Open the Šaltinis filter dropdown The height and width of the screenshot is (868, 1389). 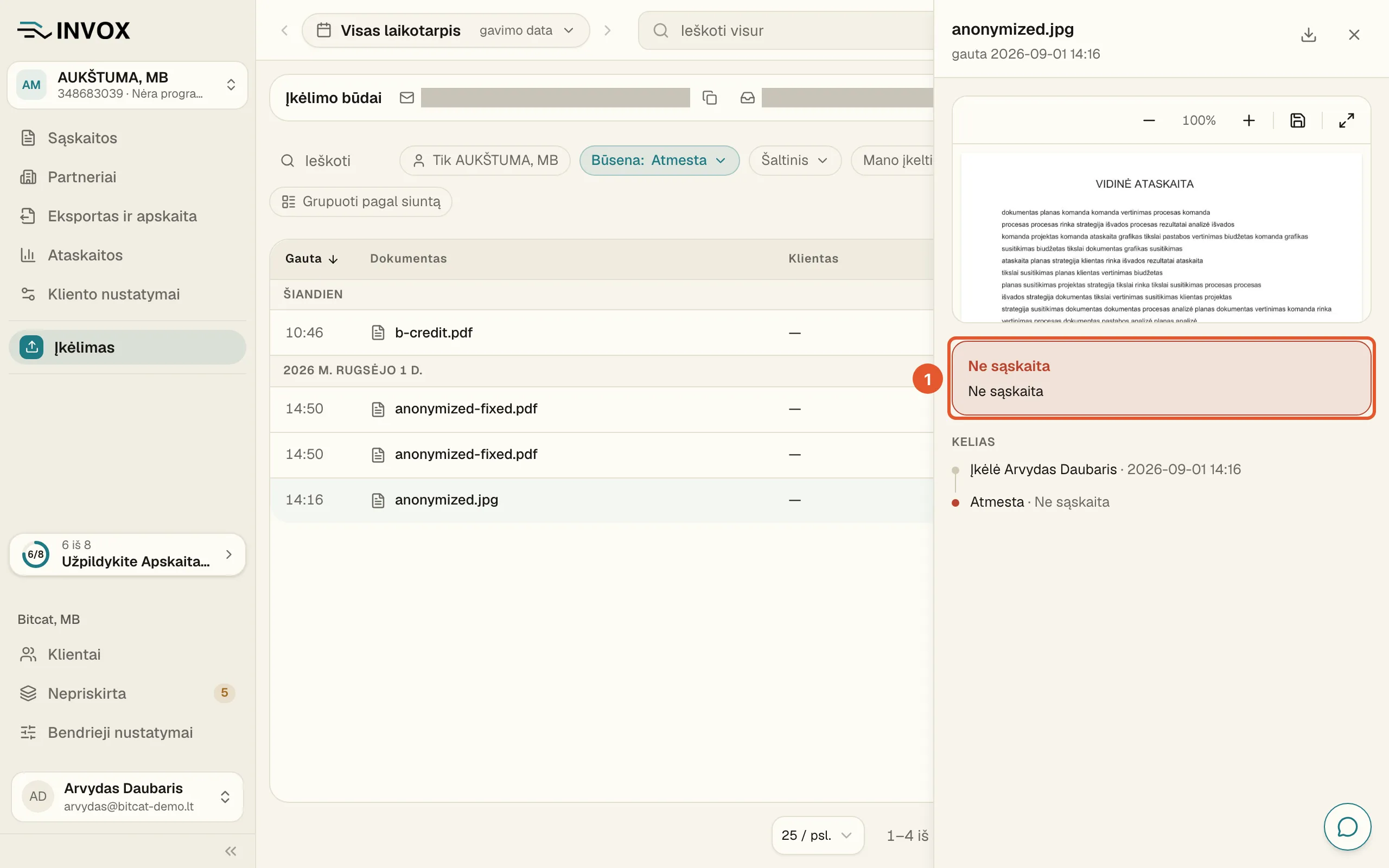click(x=795, y=160)
